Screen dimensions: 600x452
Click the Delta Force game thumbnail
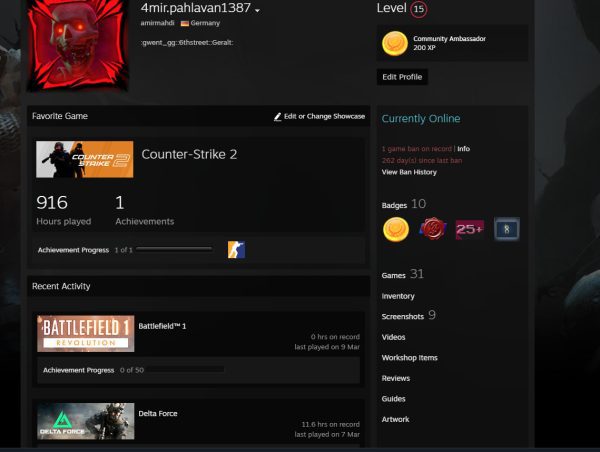pos(85,421)
